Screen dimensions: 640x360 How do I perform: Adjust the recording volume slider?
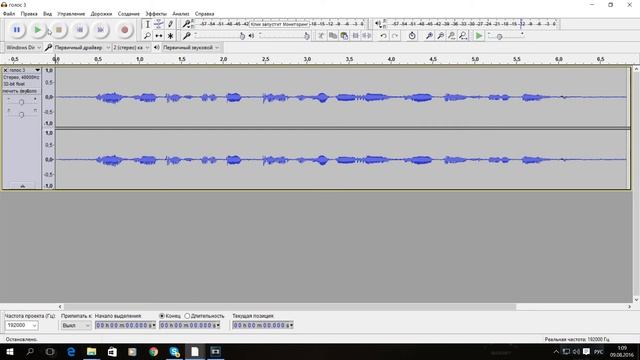[219, 36]
